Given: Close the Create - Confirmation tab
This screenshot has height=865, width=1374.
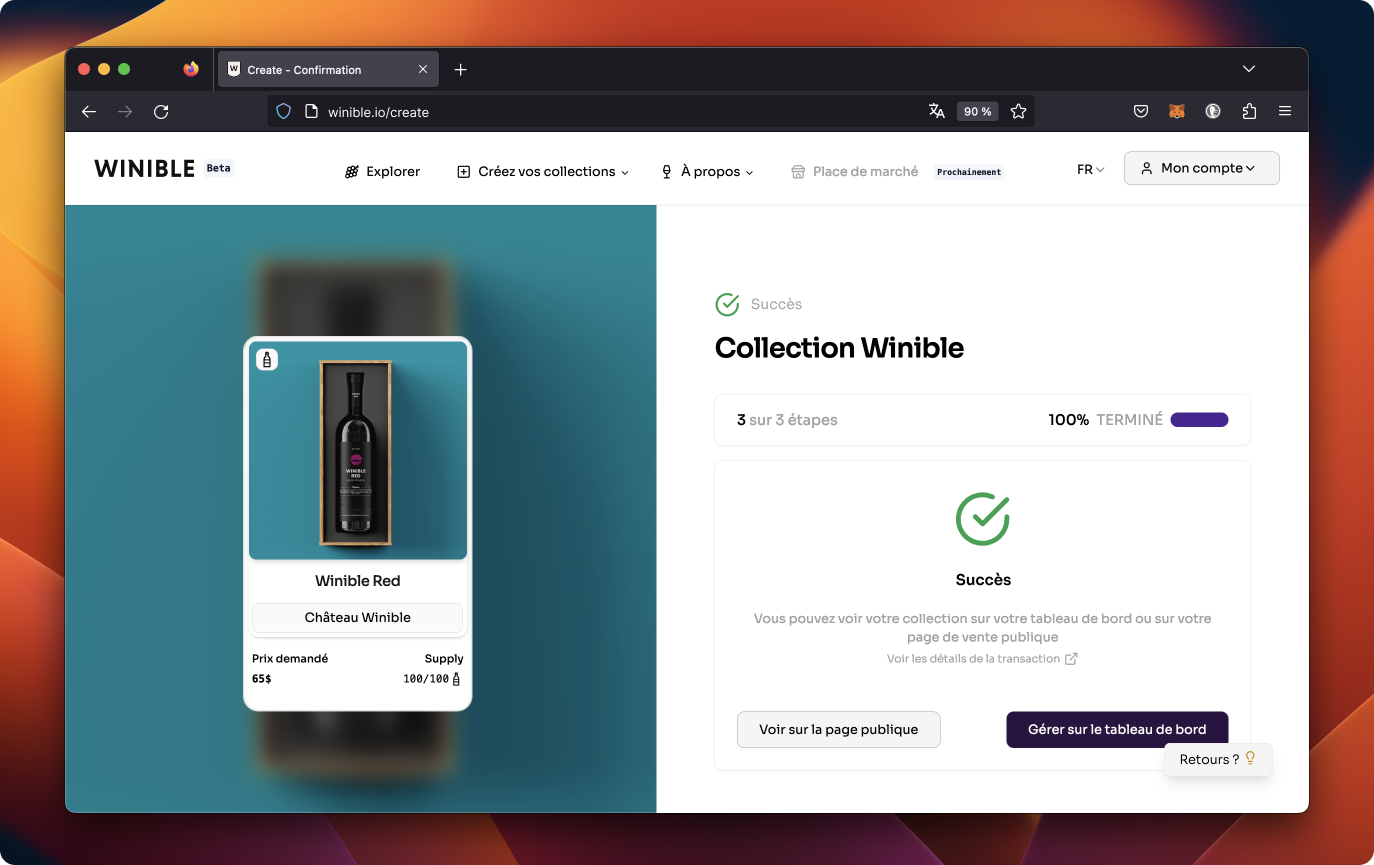Looking at the screenshot, I should [423, 70].
